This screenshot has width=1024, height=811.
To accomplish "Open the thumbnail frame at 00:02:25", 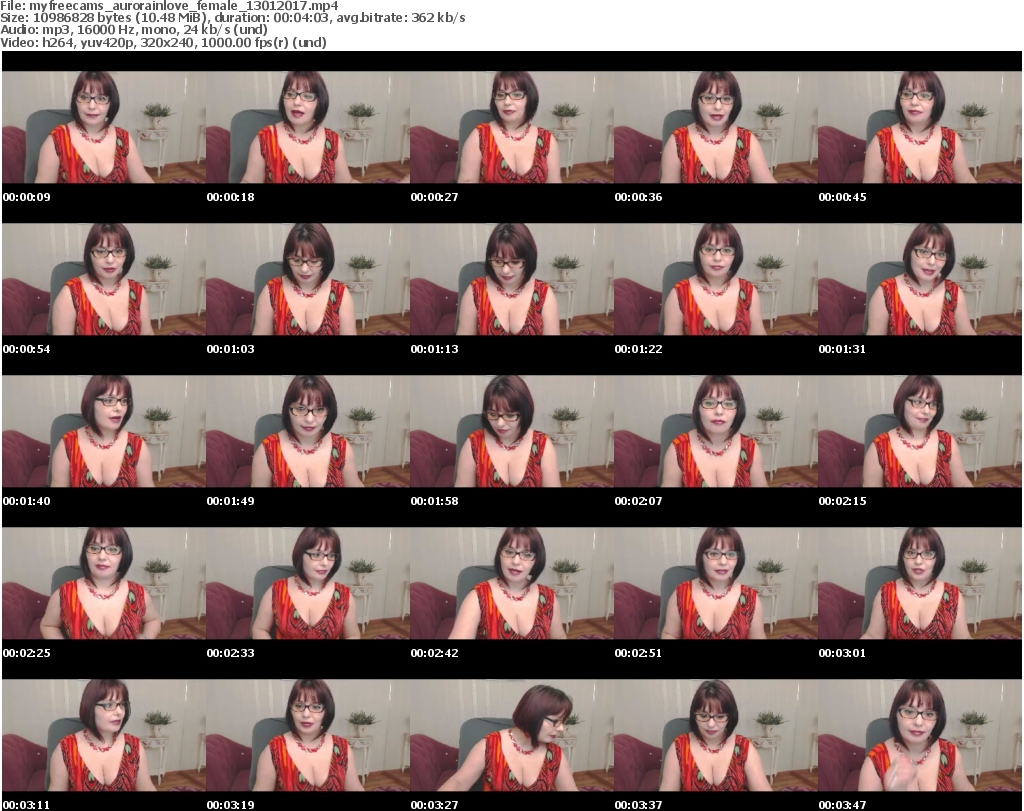I will pos(104,583).
